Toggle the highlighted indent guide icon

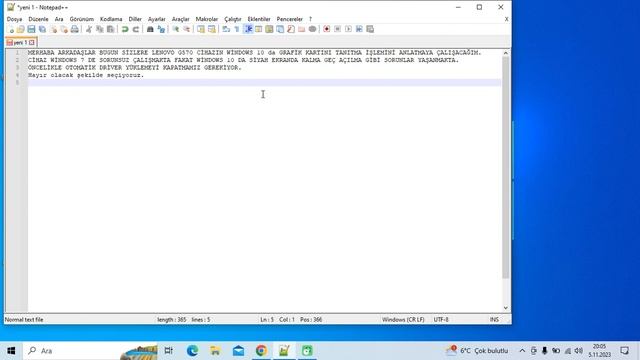(x=248, y=29)
